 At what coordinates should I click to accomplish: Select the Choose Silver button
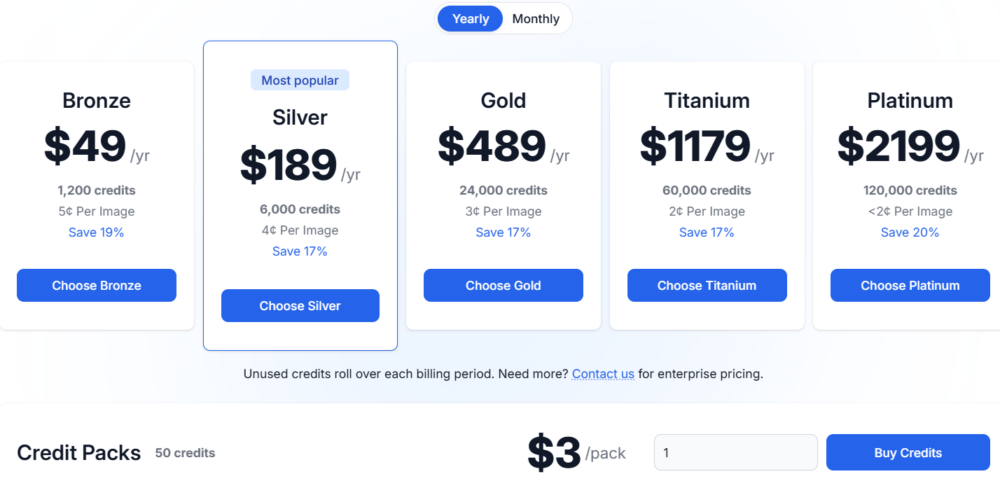coord(300,306)
